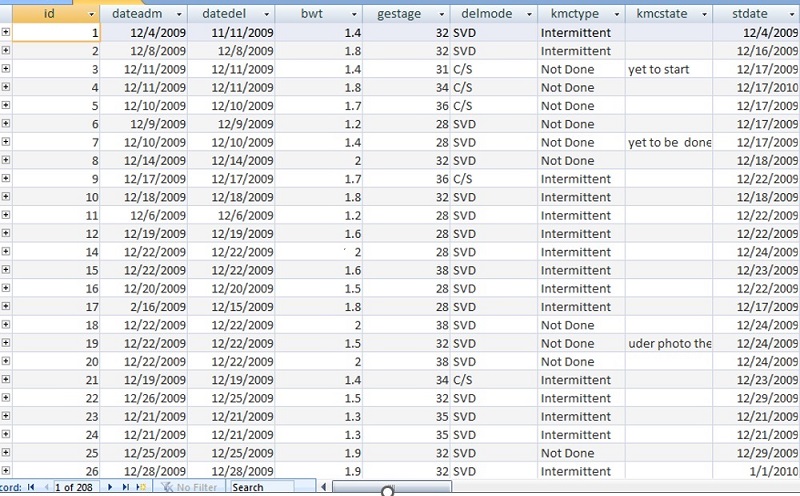The image size is (800, 496).
Task: Expand the plus box for record id 23
Action: tap(6, 416)
